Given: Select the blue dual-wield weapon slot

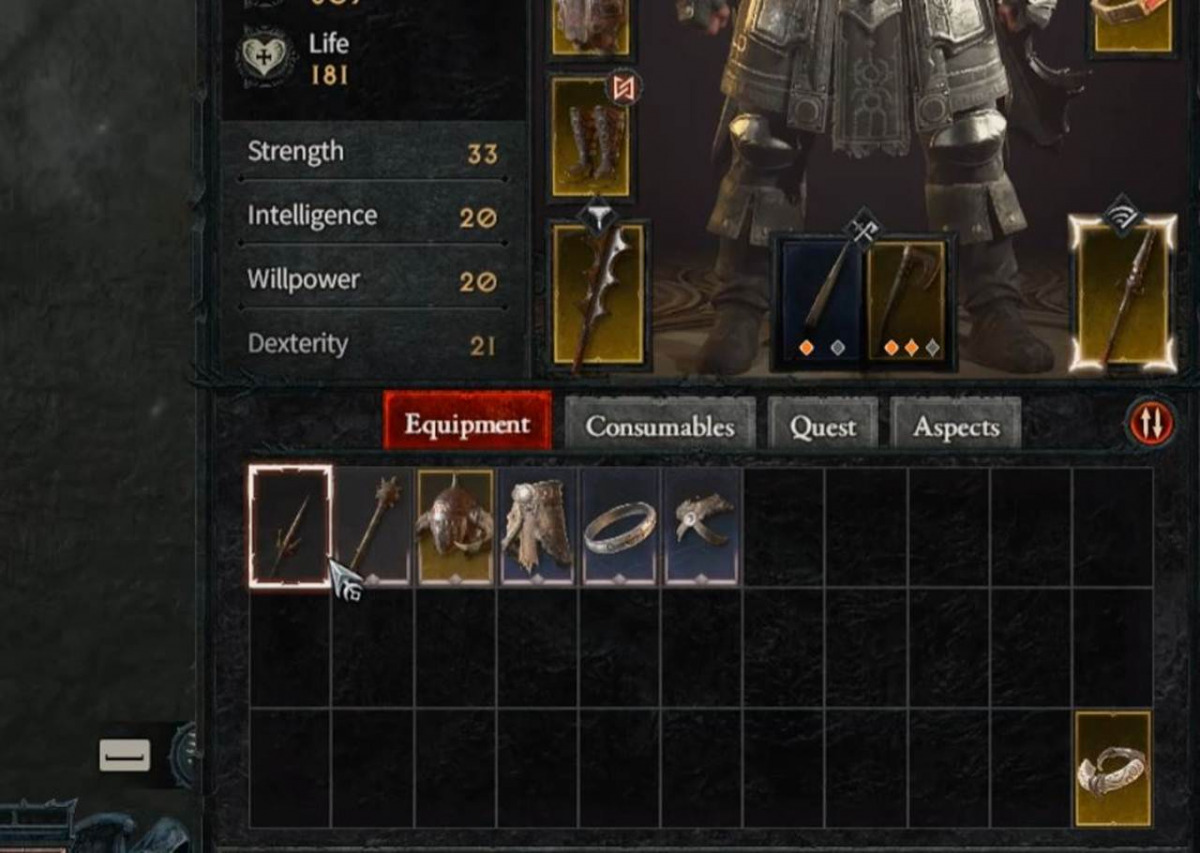Looking at the screenshot, I should coord(823,300).
